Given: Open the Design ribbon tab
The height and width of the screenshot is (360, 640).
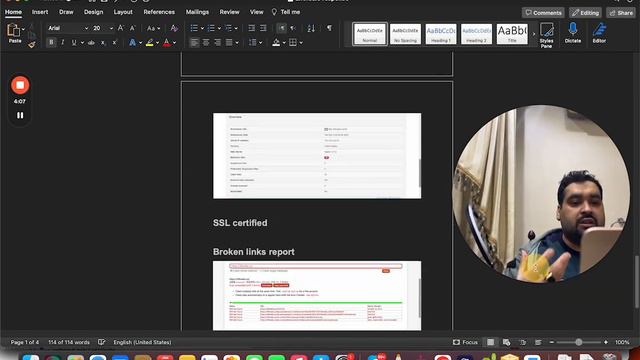Looking at the screenshot, I should [x=93, y=12].
